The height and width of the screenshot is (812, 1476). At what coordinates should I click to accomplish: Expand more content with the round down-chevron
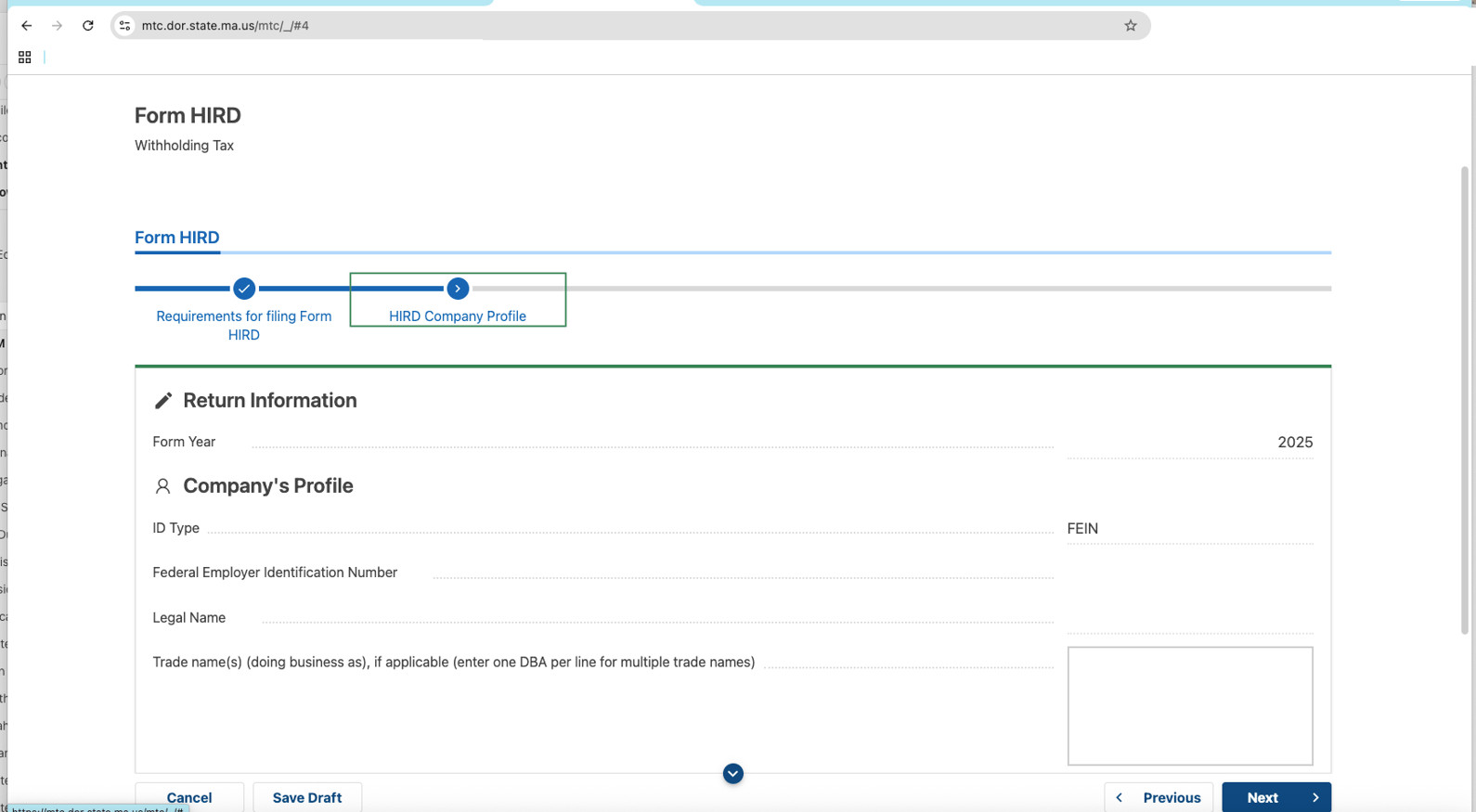tap(732, 773)
